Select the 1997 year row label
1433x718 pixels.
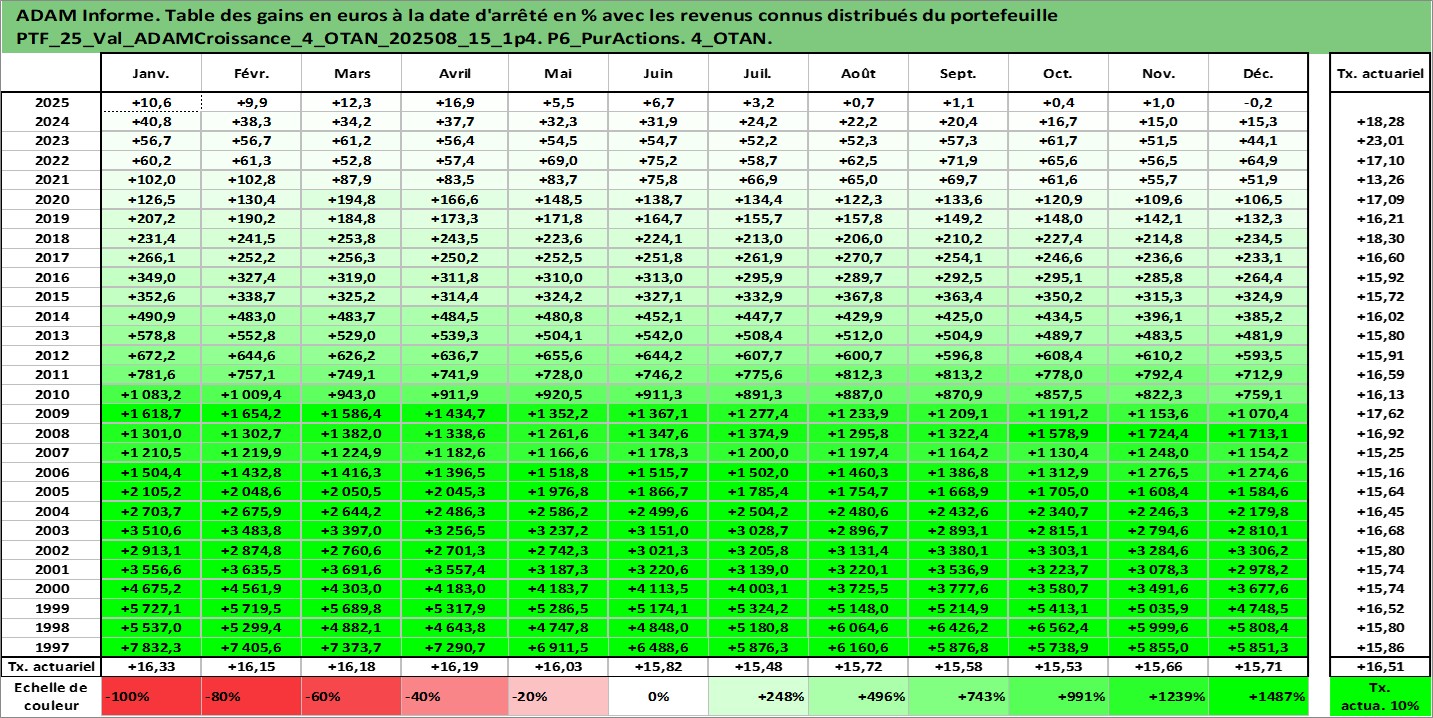point(52,647)
